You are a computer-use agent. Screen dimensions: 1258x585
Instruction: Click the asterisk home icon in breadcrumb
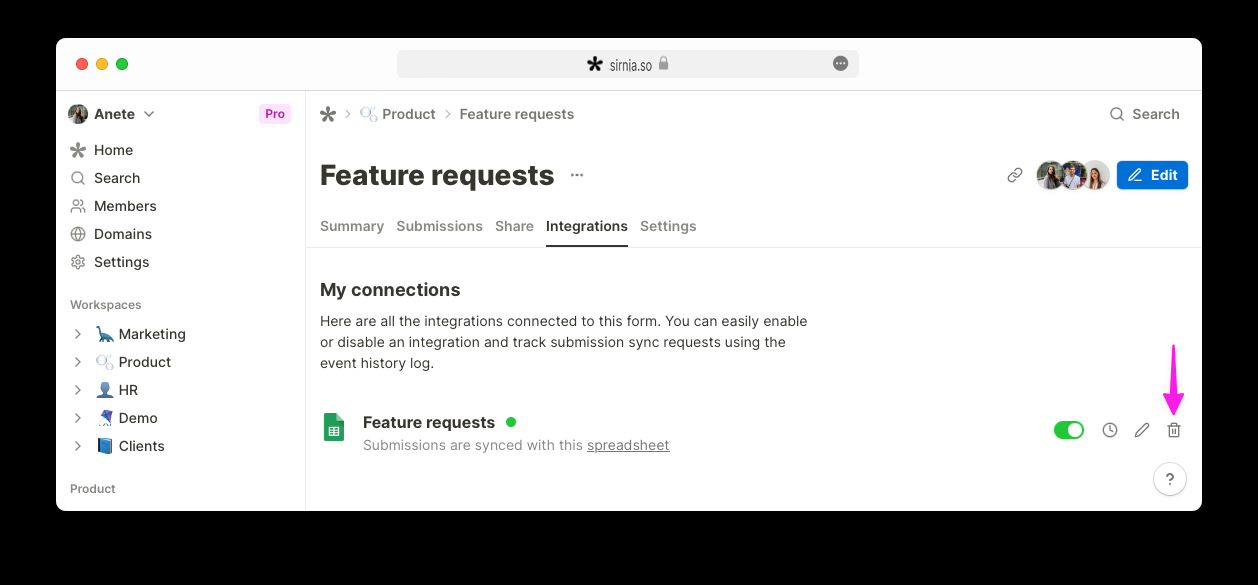(x=328, y=114)
